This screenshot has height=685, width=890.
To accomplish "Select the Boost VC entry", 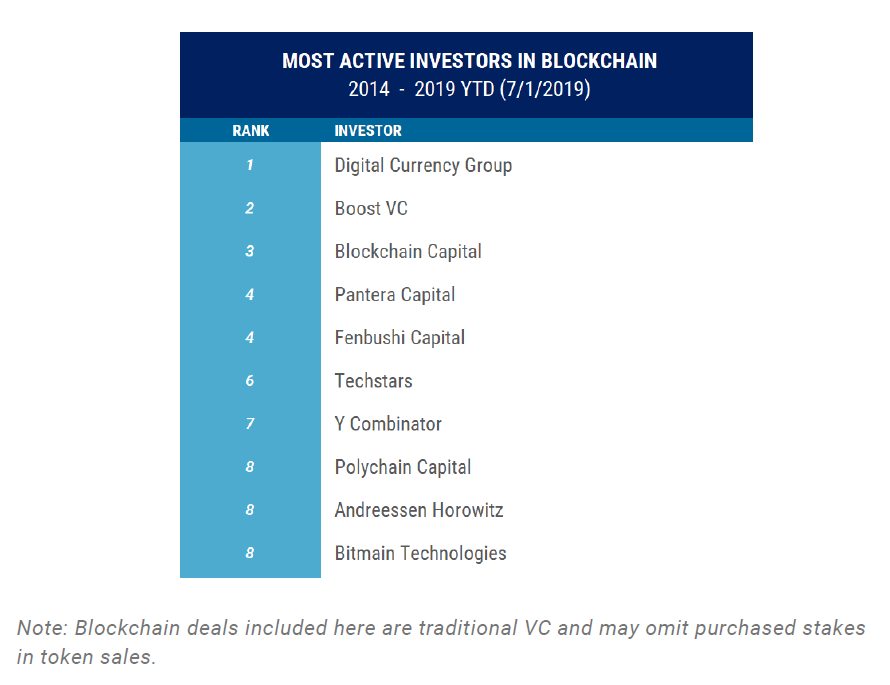I will click(371, 208).
